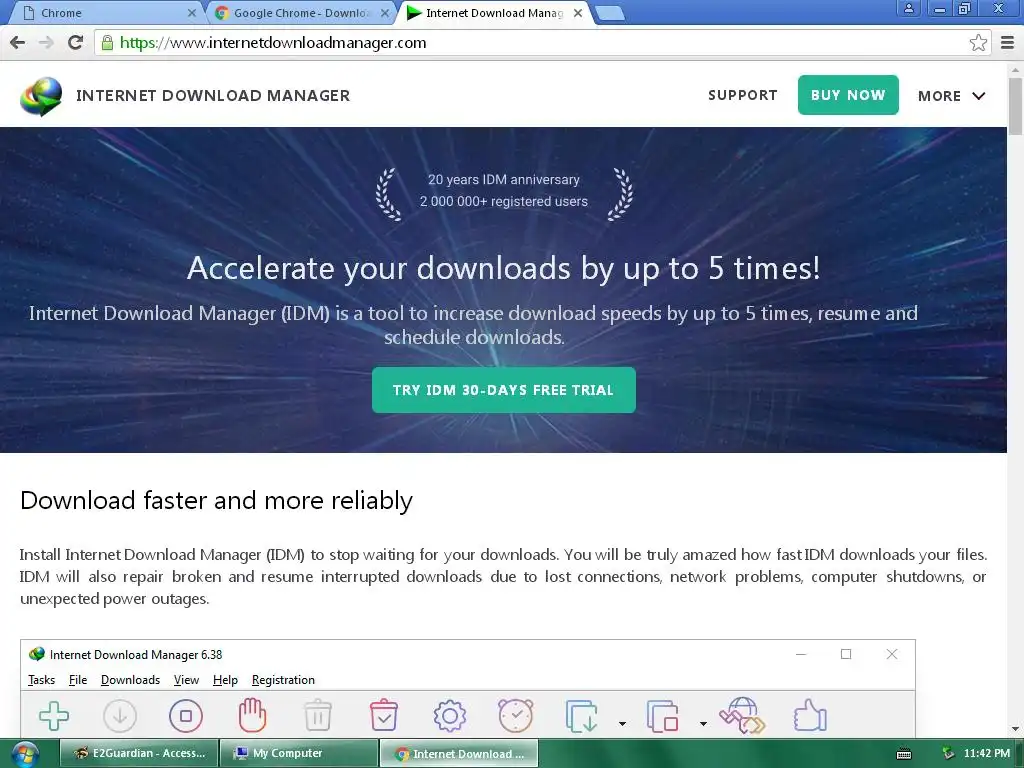Click the IDM globe logo in header
The image size is (1024, 768).
41,96
